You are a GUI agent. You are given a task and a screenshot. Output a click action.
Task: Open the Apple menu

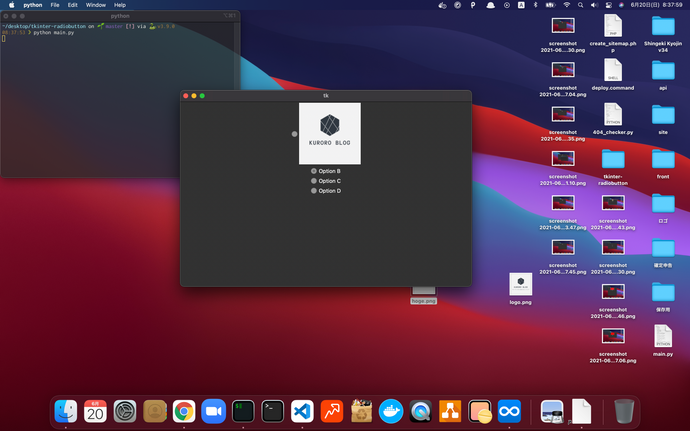pyautogui.click(x=11, y=5)
